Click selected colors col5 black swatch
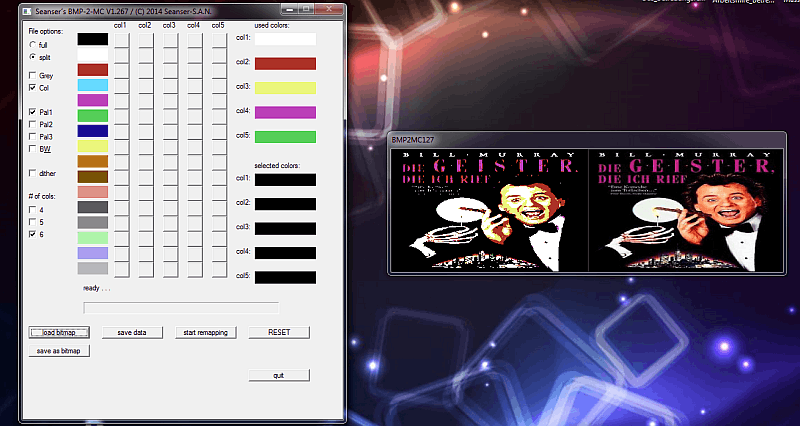800x426 pixels. [x=285, y=278]
